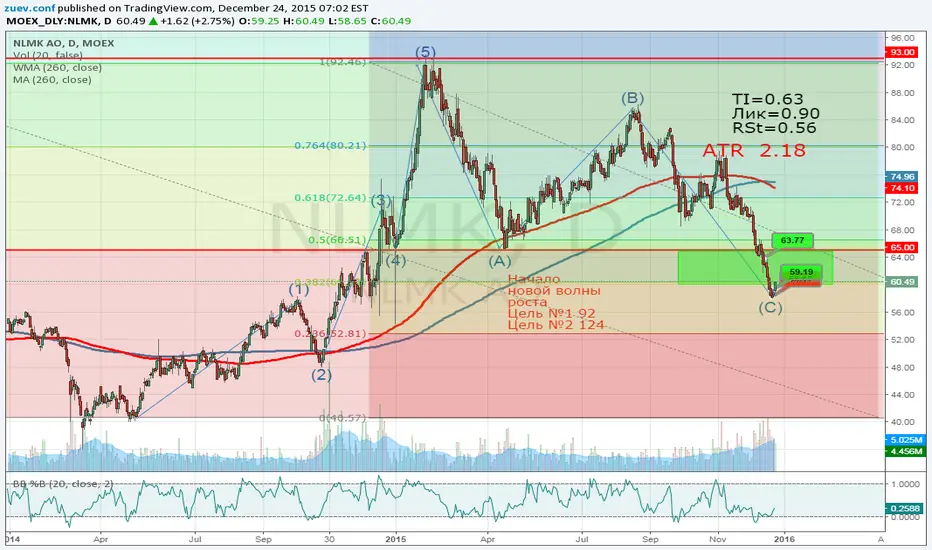Viewport: 932px width, 550px height.
Task: Select the Начало новой волны роста note
Action: (554, 290)
